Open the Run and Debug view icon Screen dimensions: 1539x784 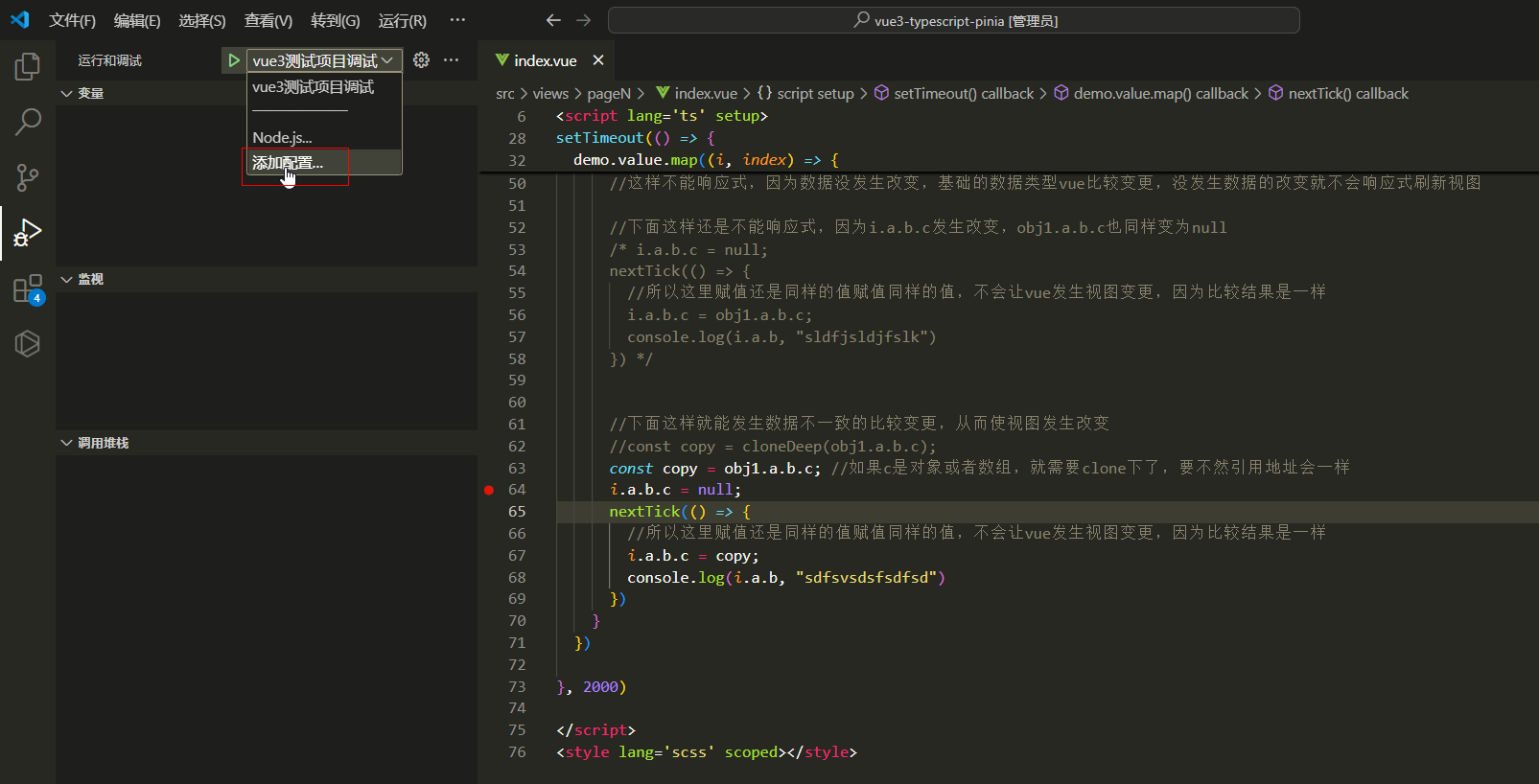coord(28,233)
